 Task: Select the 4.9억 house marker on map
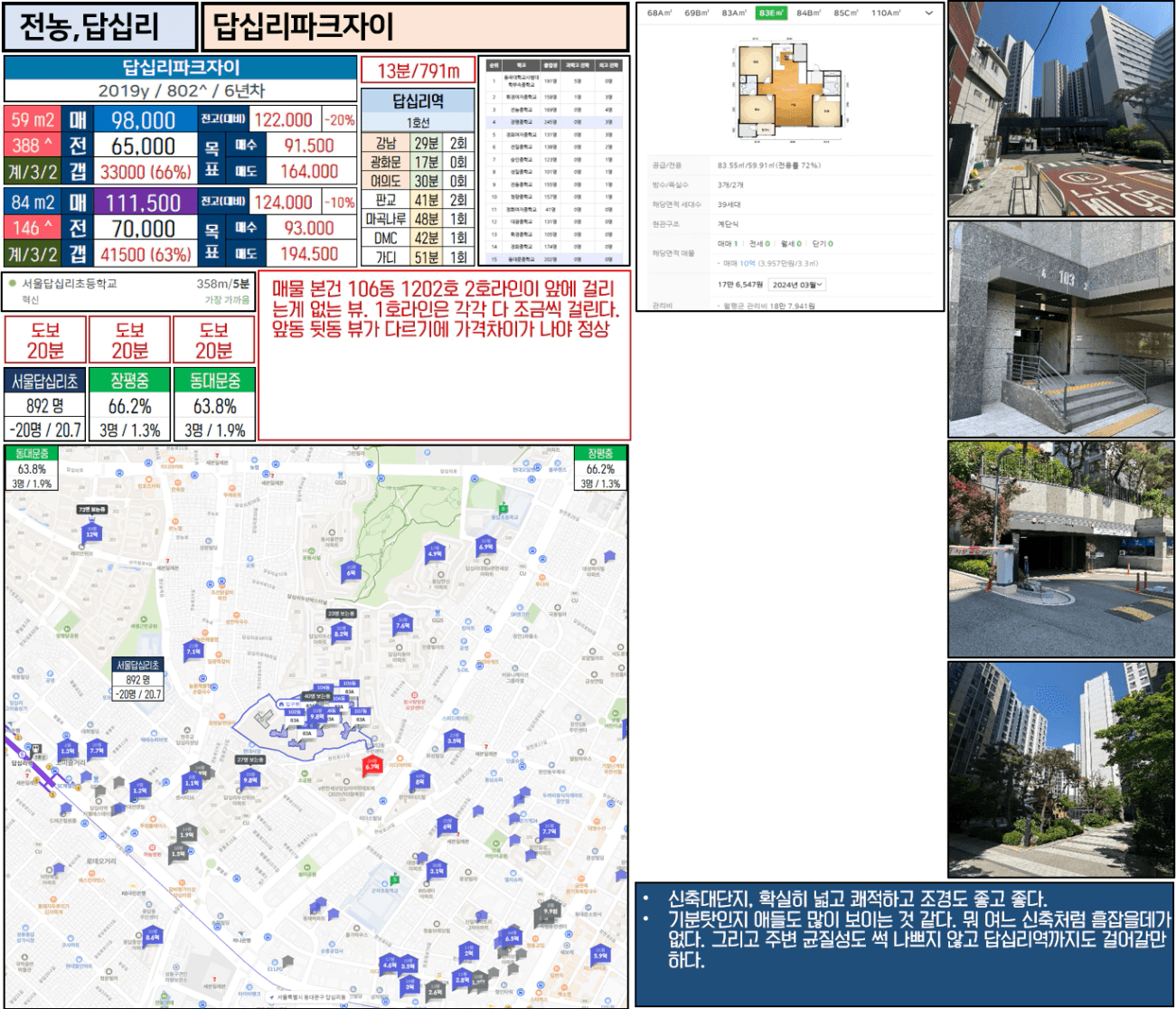point(435,552)
